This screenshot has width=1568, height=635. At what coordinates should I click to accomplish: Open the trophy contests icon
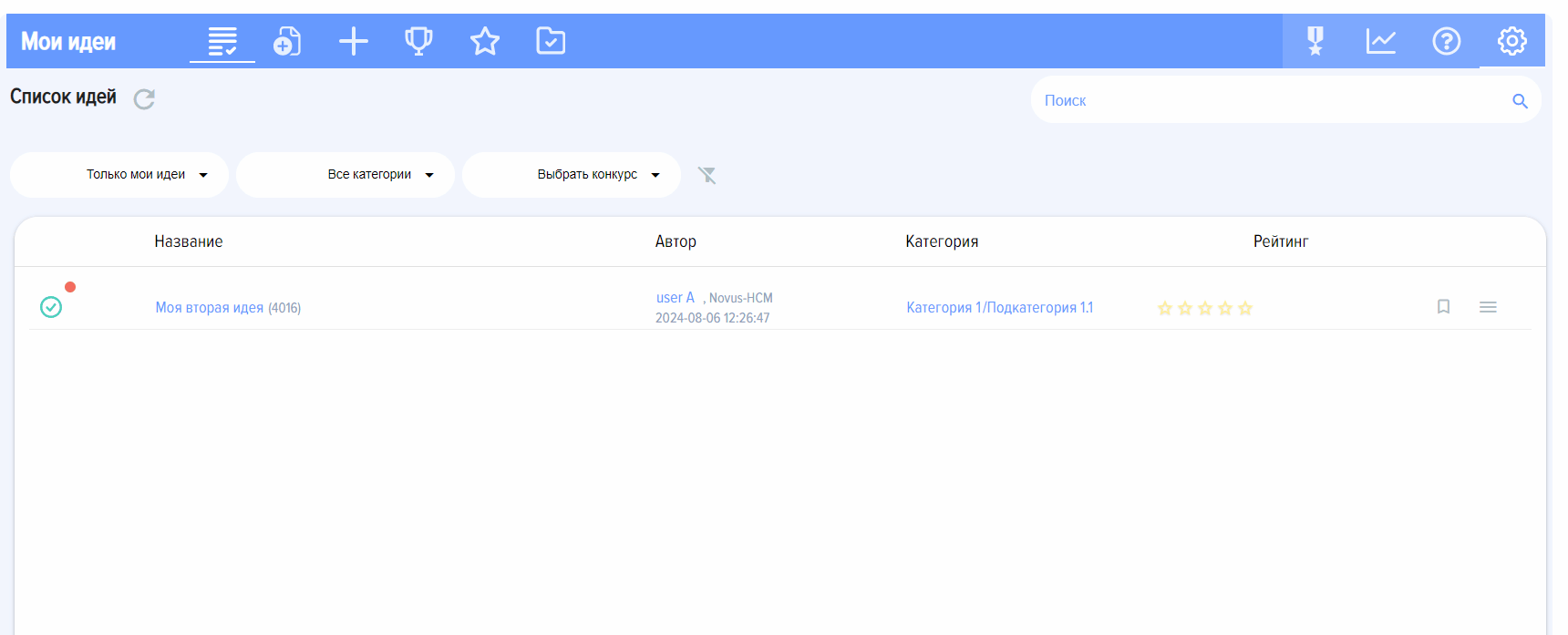[x=418, y=41]
